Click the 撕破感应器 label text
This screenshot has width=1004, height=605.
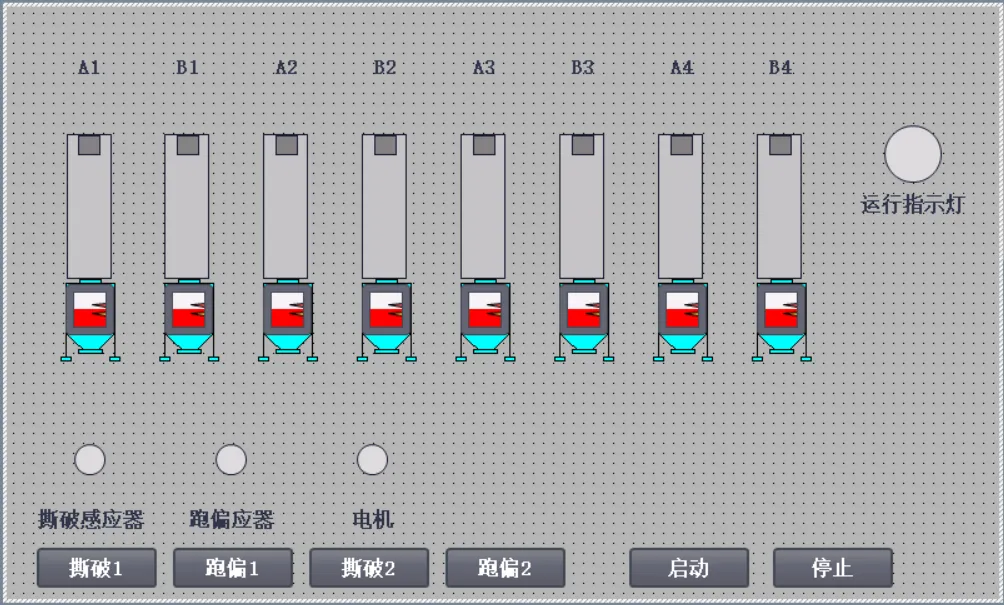click(x=91, y=519)
